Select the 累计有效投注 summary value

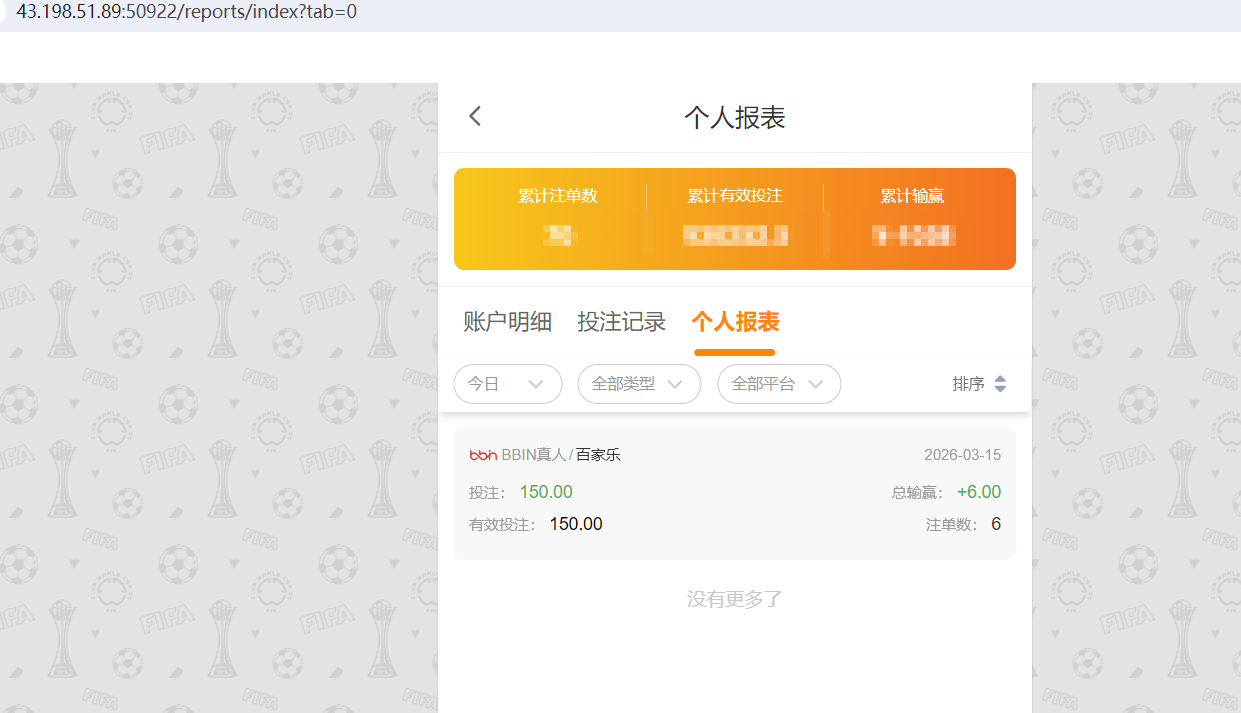tap(735, 236)
